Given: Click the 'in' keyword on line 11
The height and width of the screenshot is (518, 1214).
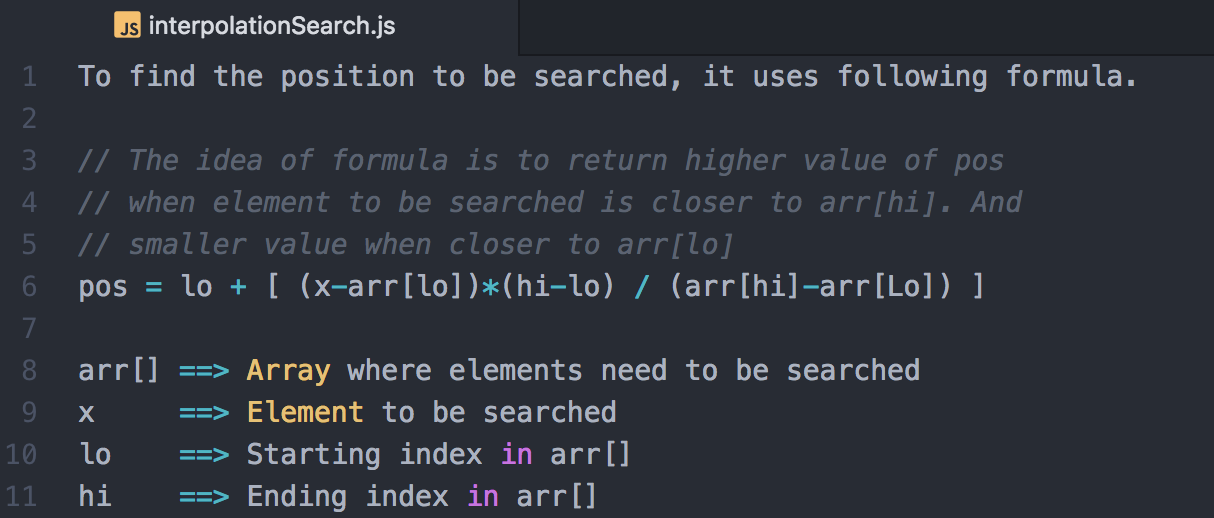Looking at the screenshot, I should (x=482, y=497).
